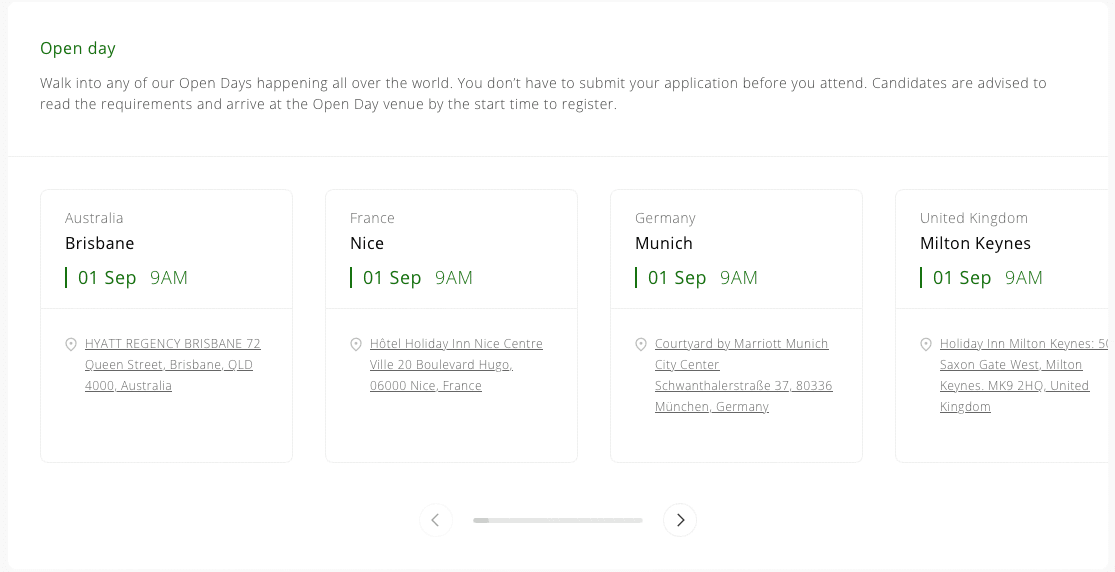The width and height of the screenshot is (1115, 572).
Task: Select the Munich city heading
Action: click(x=664, y=243)
